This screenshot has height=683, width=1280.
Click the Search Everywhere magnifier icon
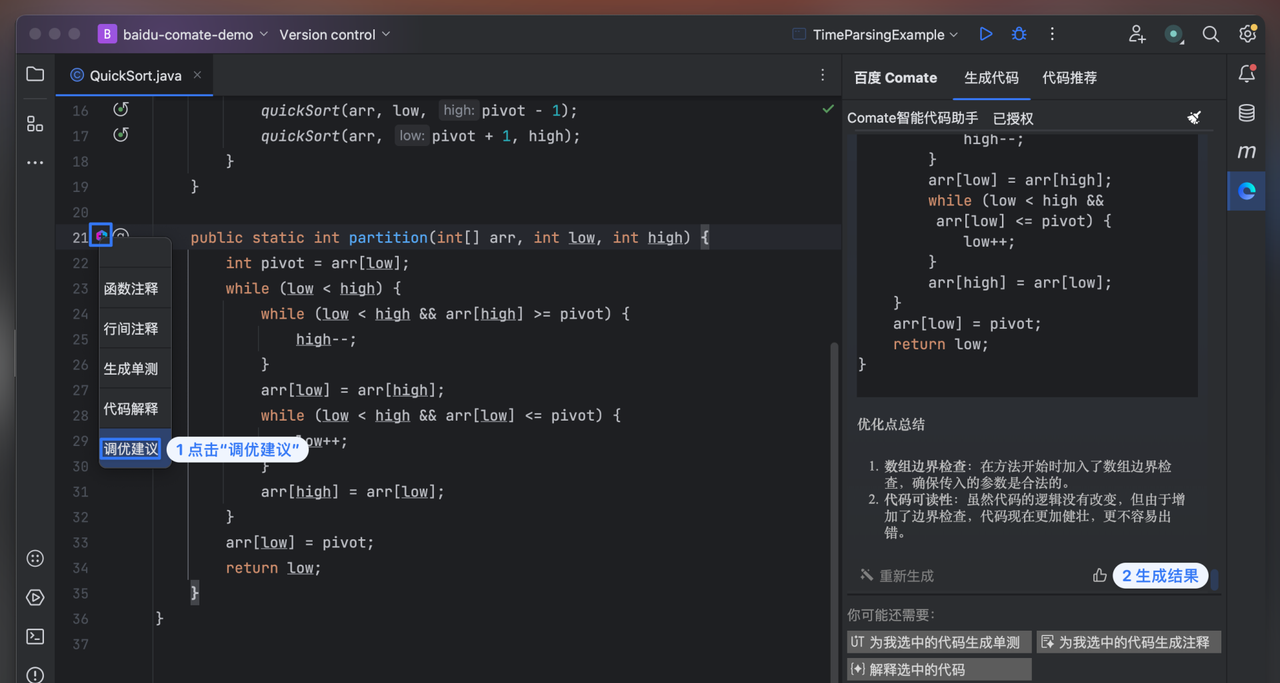point(1210,34)
